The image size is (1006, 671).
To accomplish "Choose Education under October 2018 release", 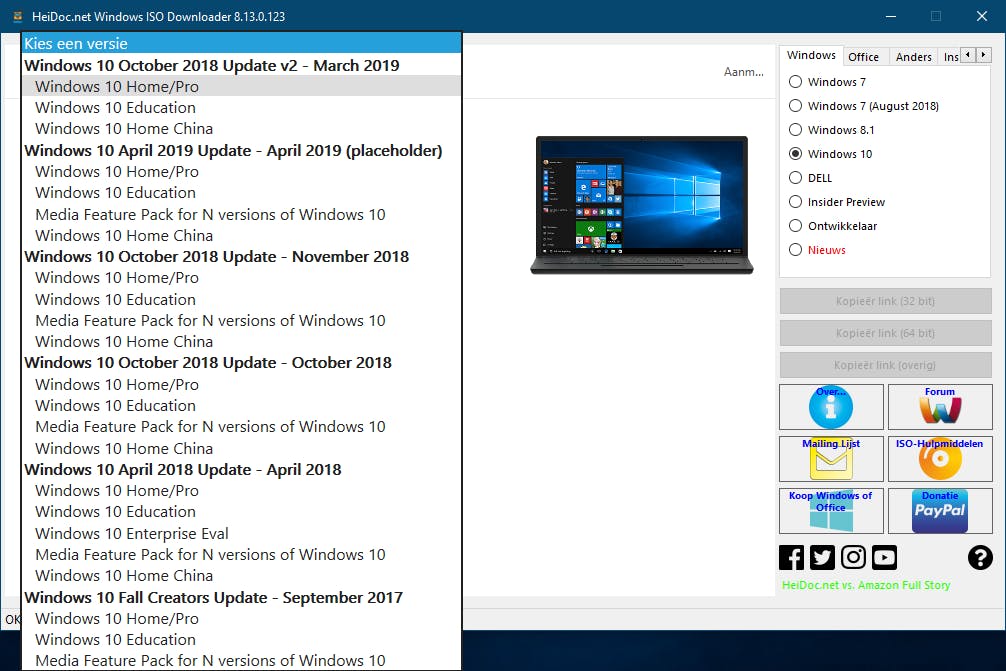I will [241, 405].
